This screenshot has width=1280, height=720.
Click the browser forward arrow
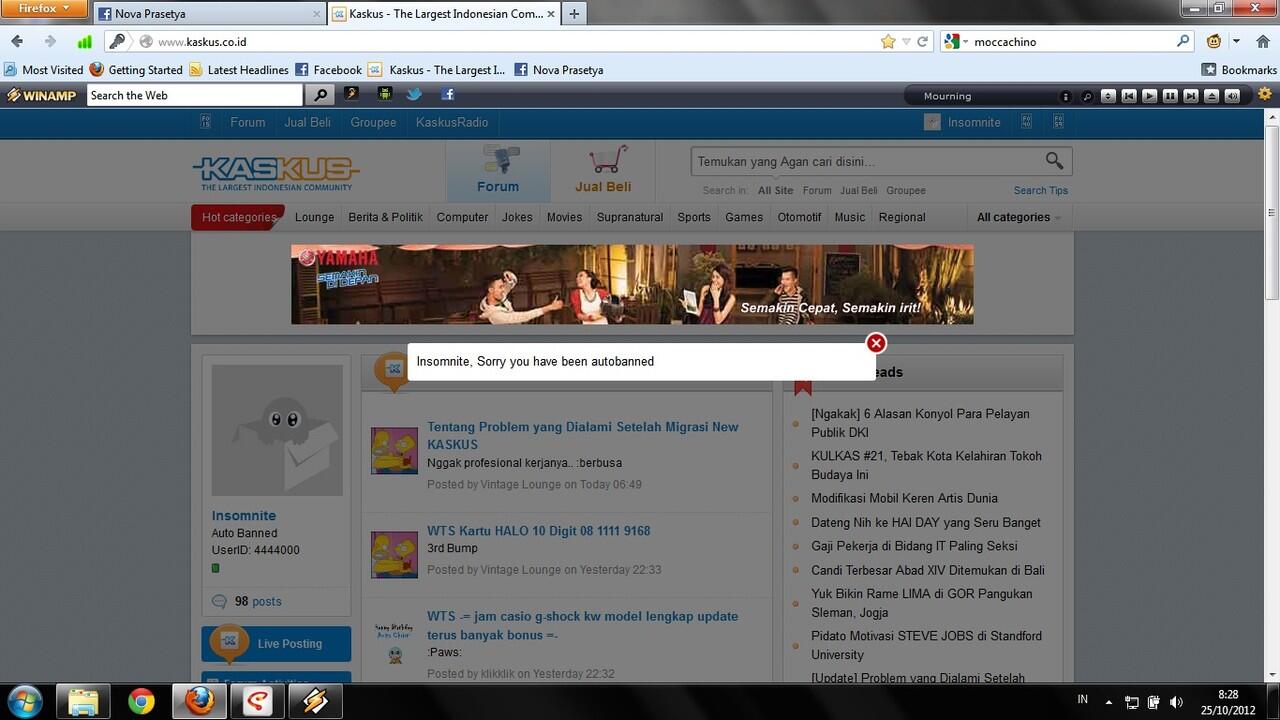(50, 42)
